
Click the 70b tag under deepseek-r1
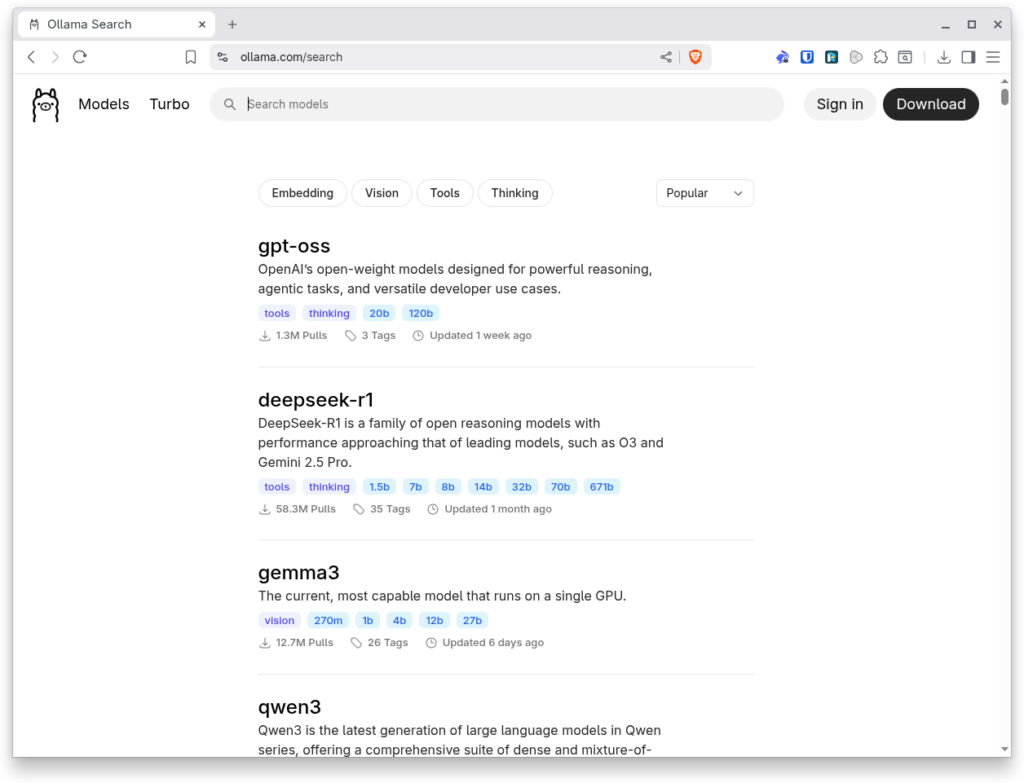point(560,487)
